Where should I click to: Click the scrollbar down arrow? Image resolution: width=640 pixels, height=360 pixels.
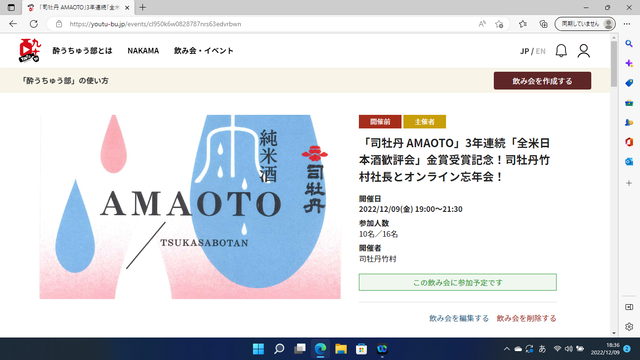613,333
